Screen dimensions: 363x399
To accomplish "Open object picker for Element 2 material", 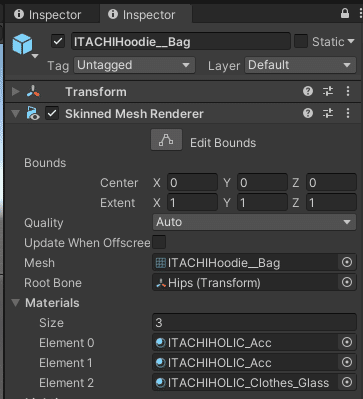I will coord(347,382).
